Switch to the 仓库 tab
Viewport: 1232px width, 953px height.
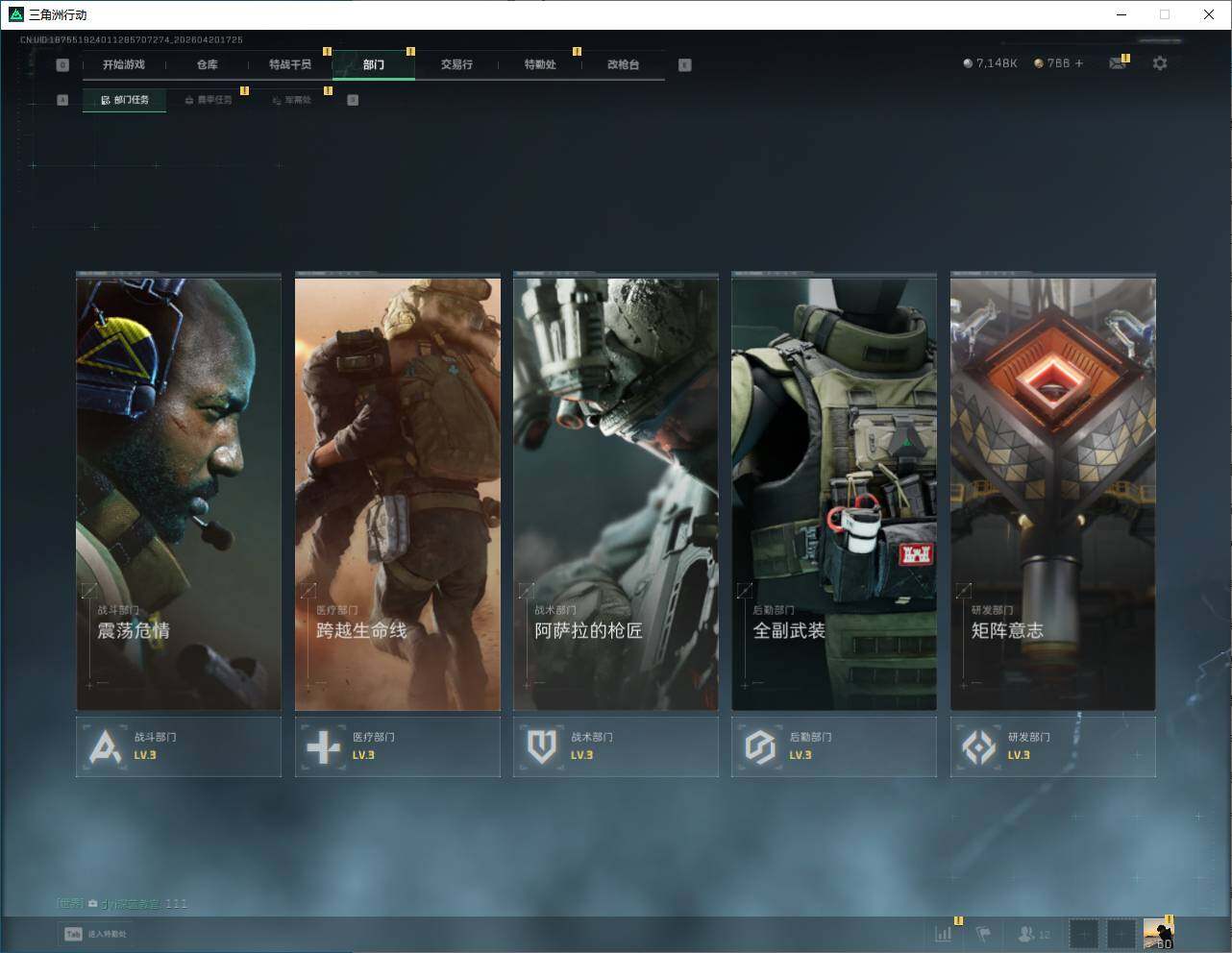pyautogui.click(x=207, y=64)
